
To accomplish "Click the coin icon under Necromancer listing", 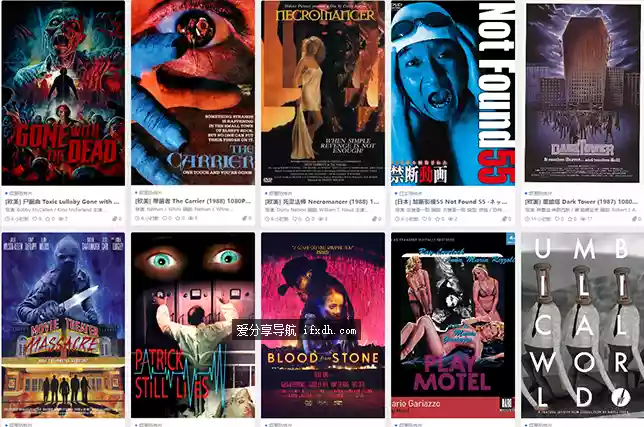I will pyautogui.click(x=375, y=219).
